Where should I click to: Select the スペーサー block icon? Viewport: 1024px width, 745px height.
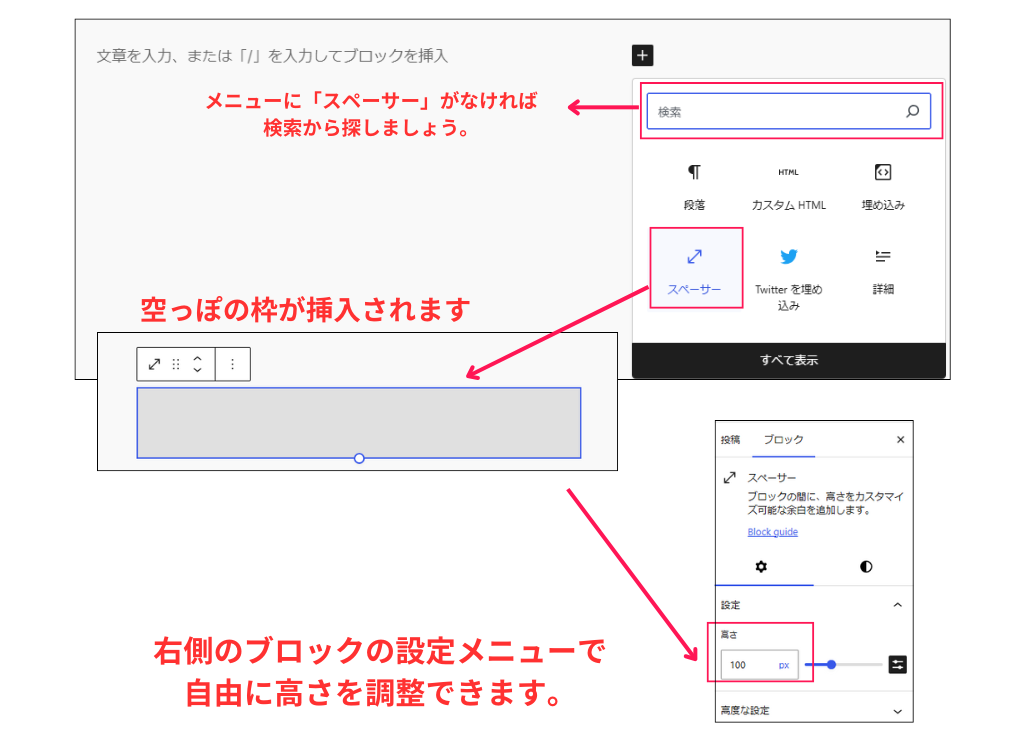[694, 258]
